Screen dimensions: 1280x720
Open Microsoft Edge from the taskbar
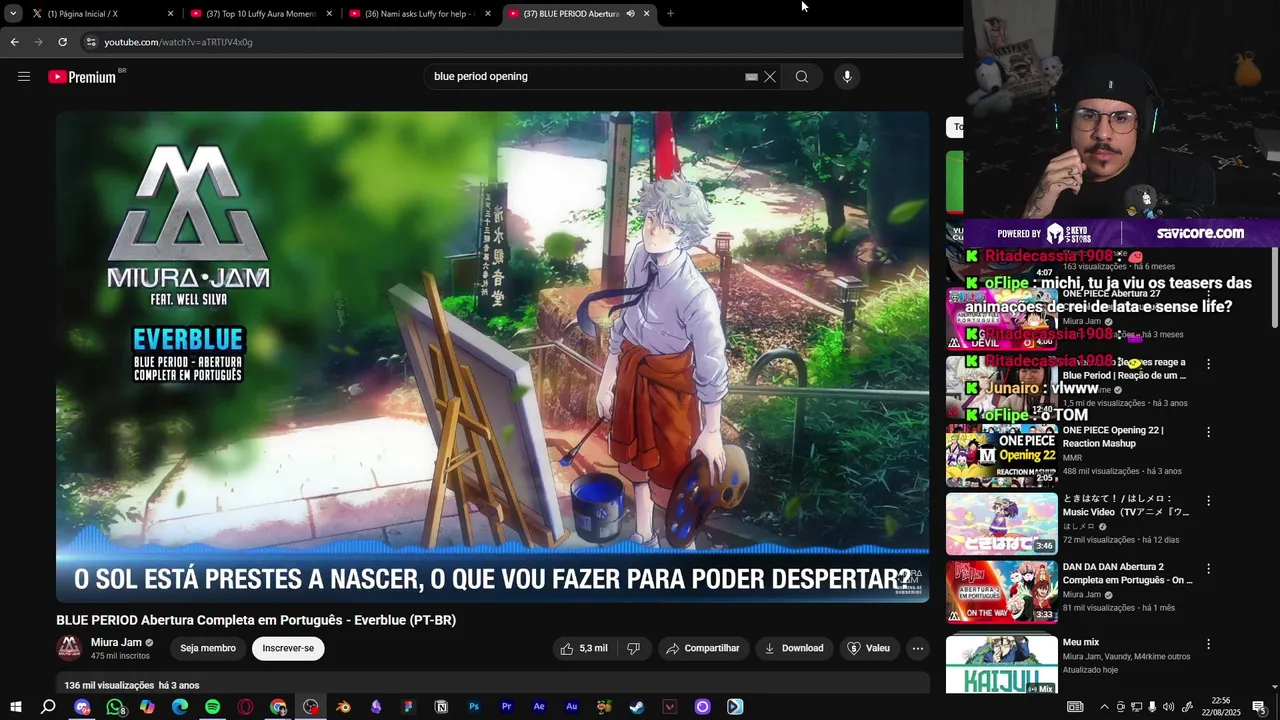[180, 706]
